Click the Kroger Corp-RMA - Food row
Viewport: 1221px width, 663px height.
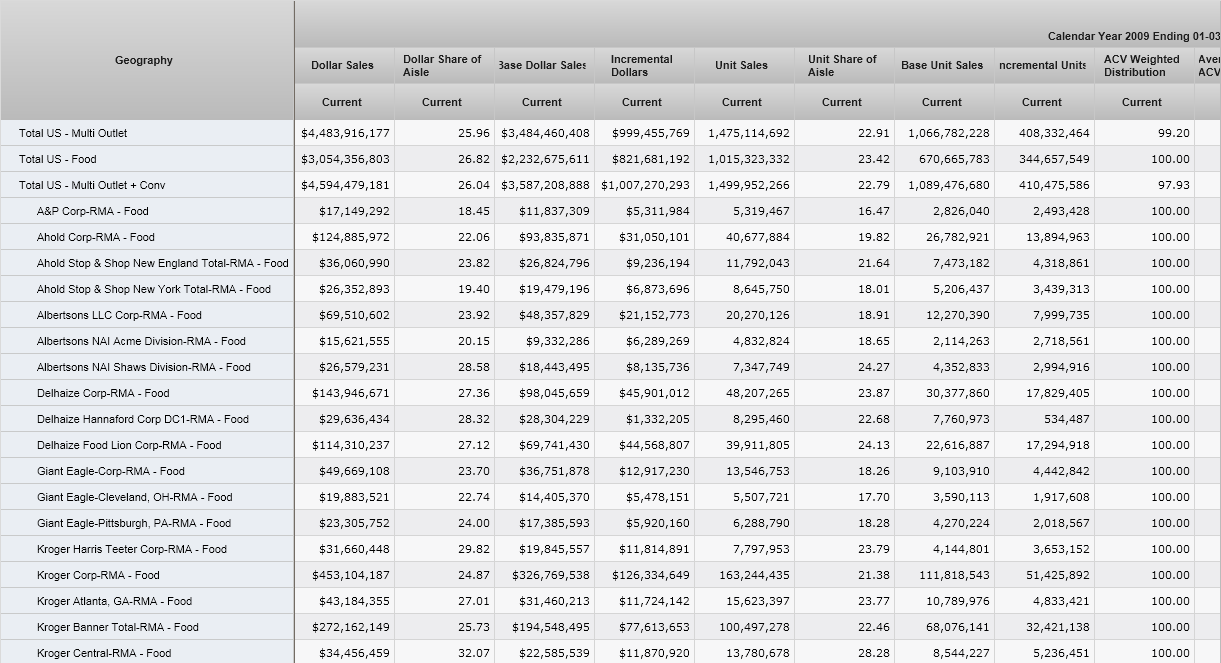(98, 575)
